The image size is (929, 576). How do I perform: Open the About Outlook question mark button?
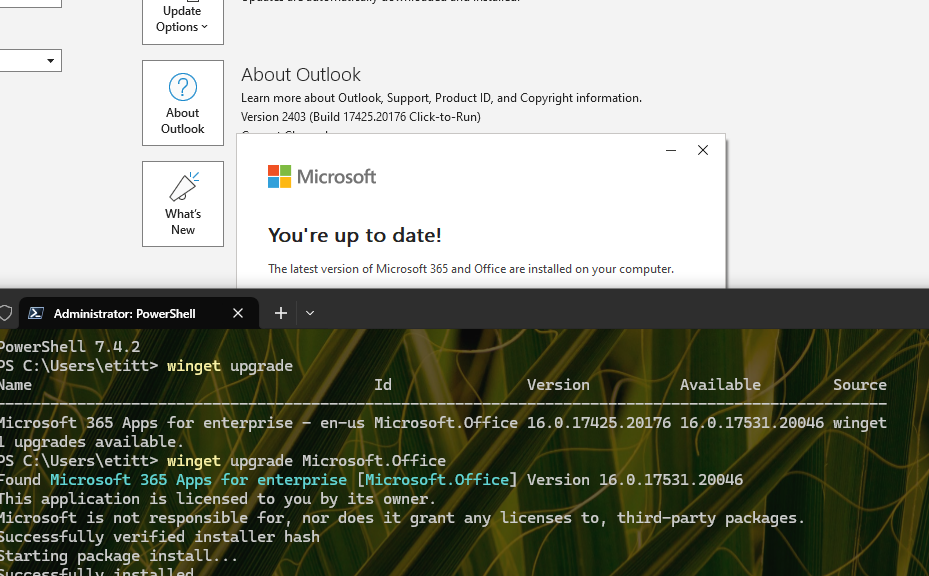tap(182, 103)
